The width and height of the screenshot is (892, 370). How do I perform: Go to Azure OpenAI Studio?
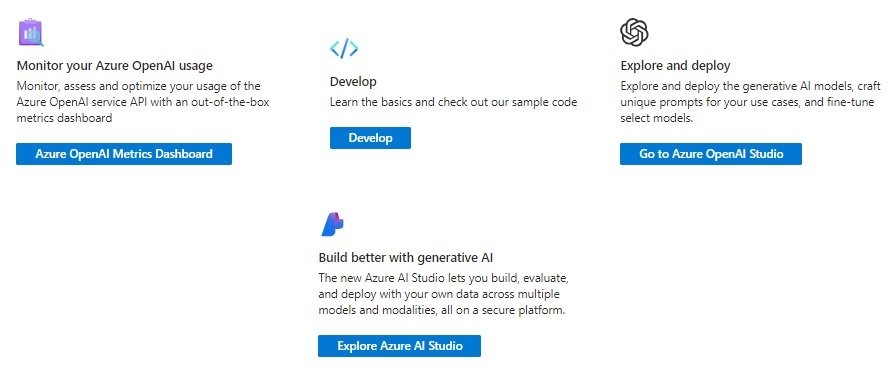(711, 154)
